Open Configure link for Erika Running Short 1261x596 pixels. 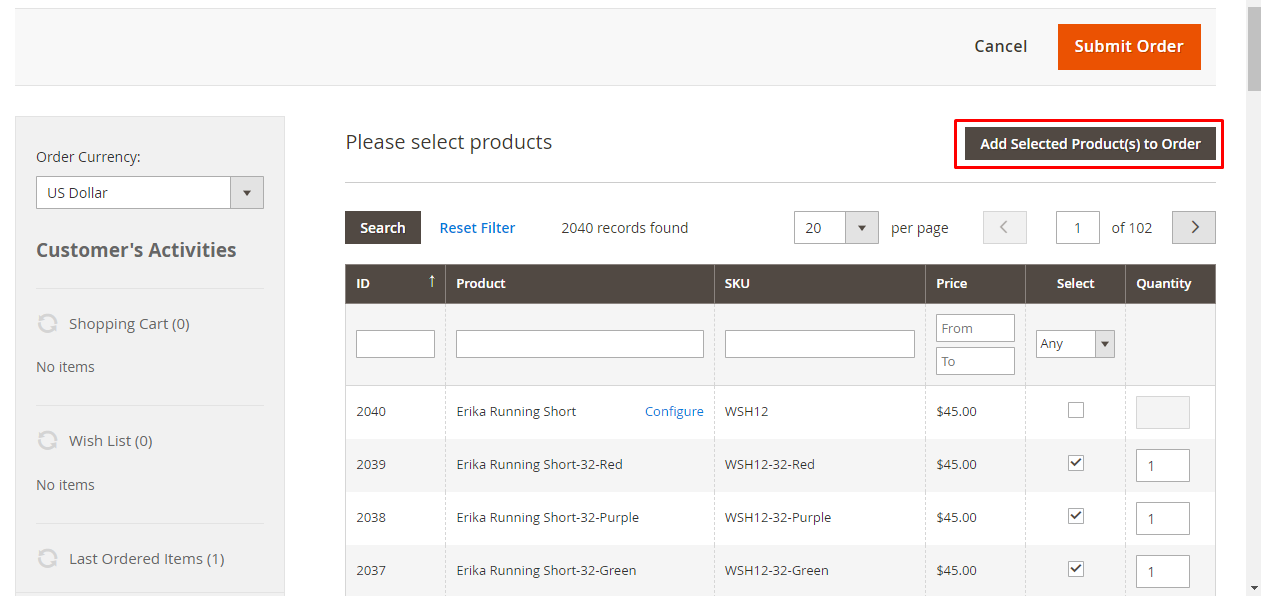click(674, 411)
